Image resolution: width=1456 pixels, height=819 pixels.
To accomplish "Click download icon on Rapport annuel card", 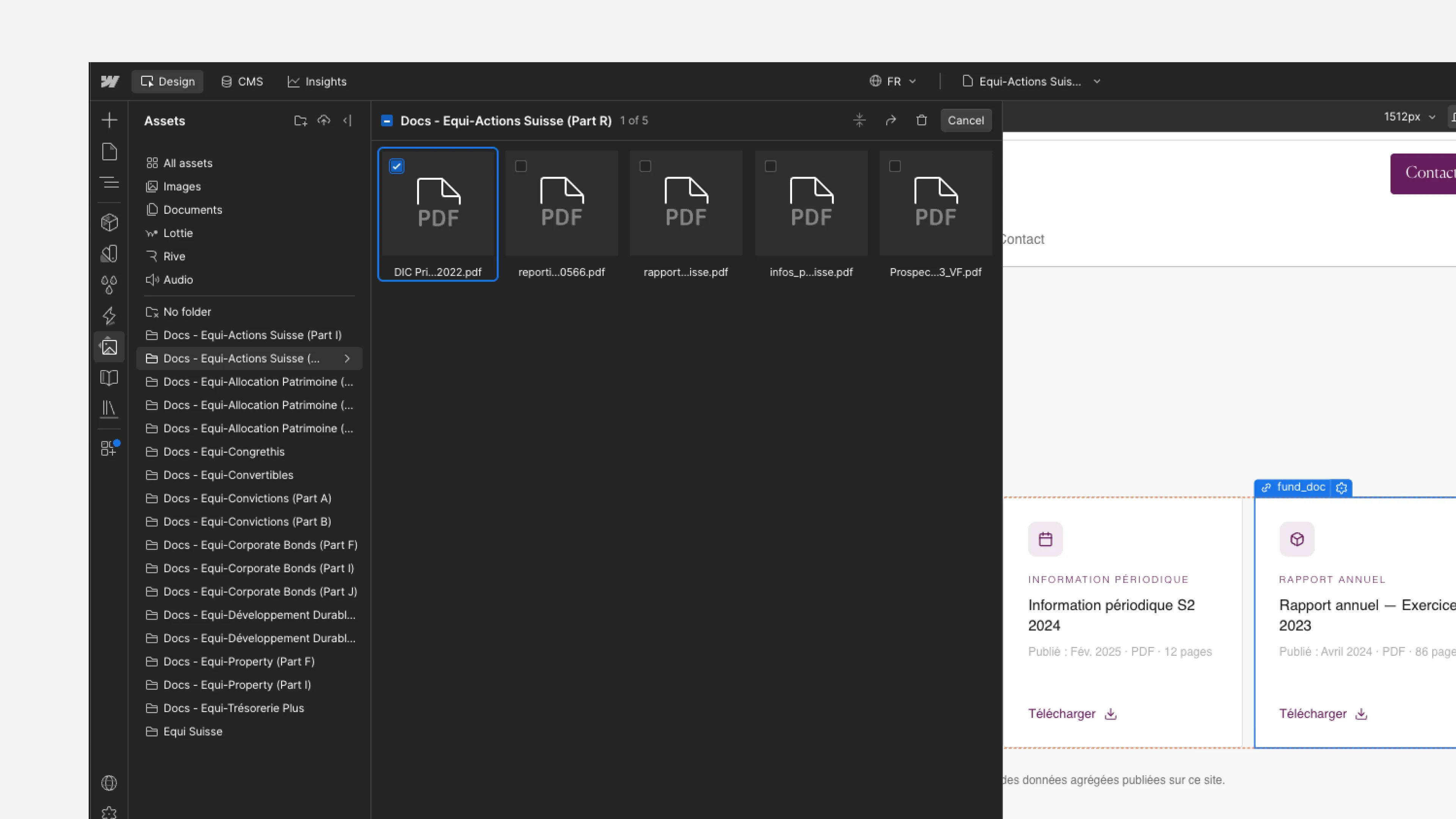I will point(1362,714).
